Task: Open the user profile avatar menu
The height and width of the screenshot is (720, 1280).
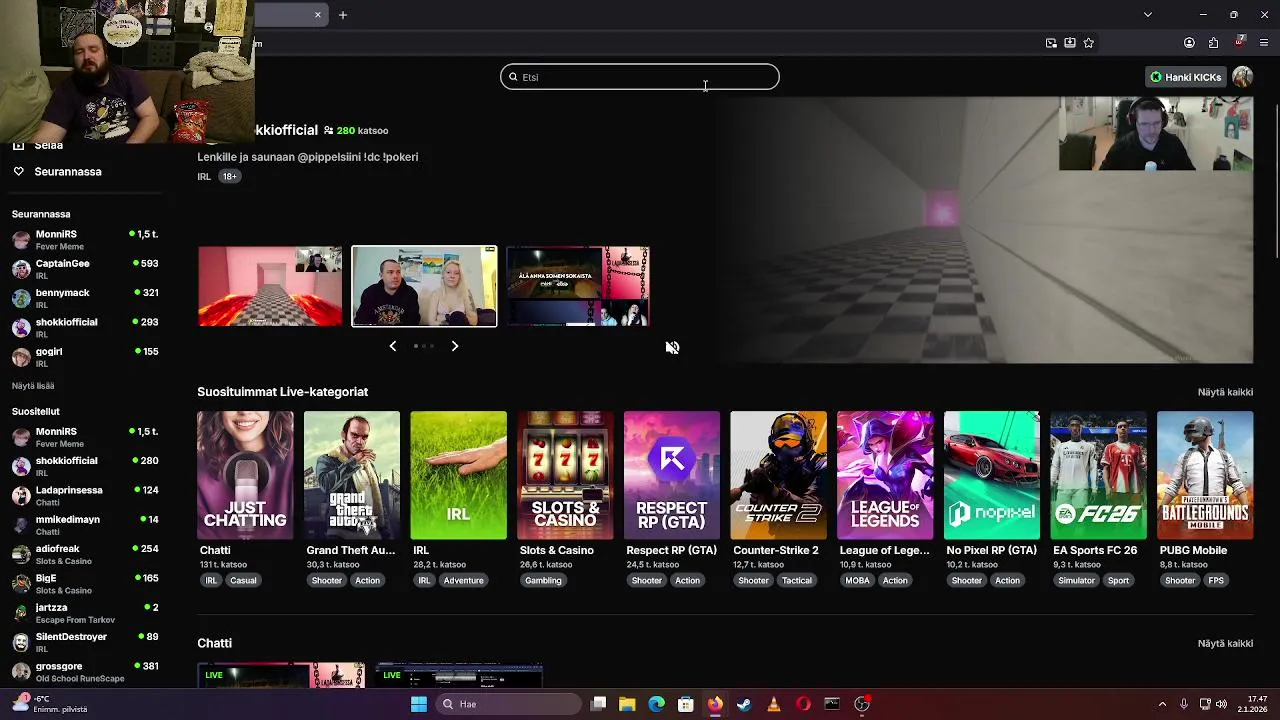Action: [x=1242, y=77]
